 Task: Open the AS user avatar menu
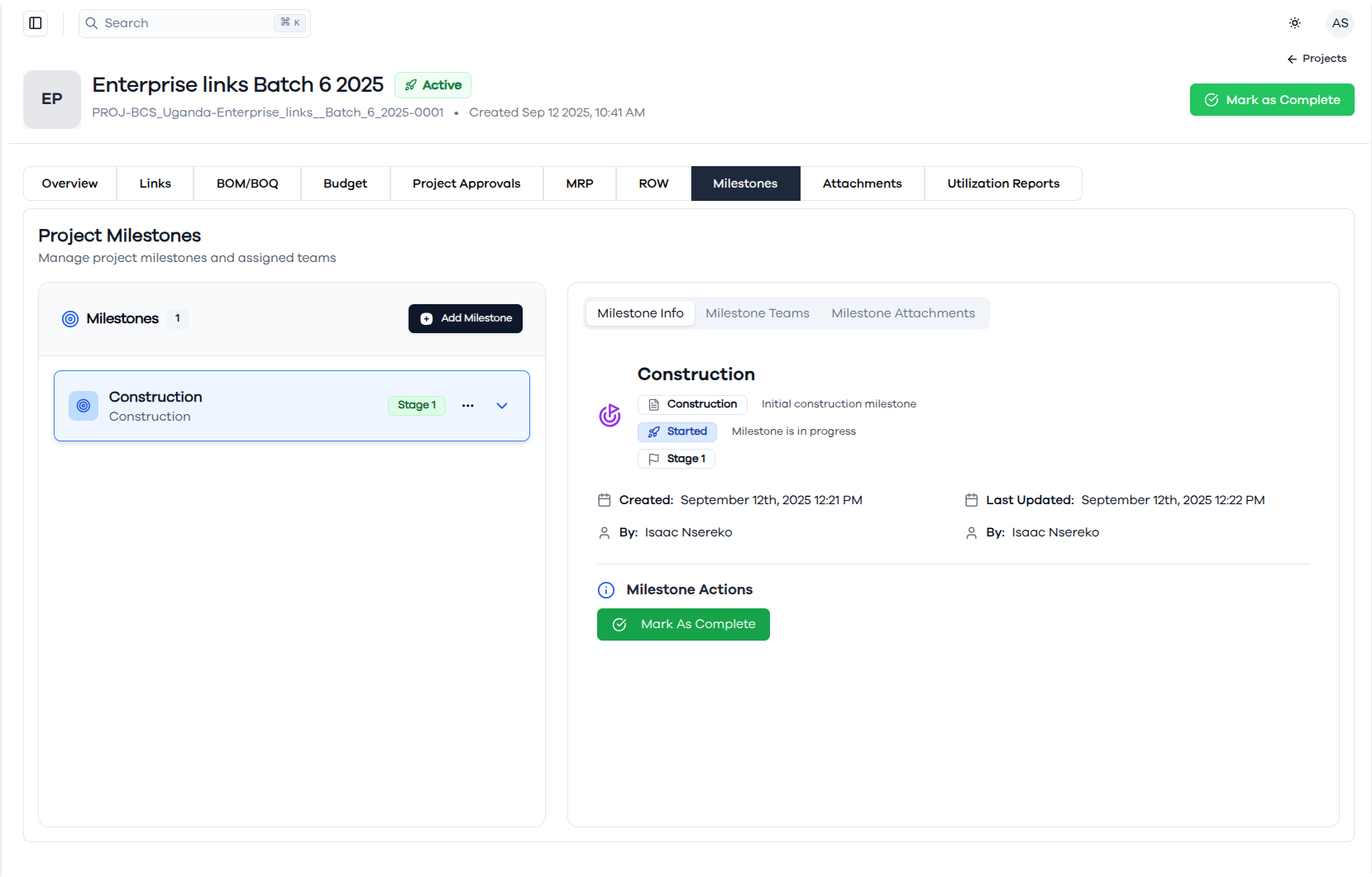pos(1340,23)
